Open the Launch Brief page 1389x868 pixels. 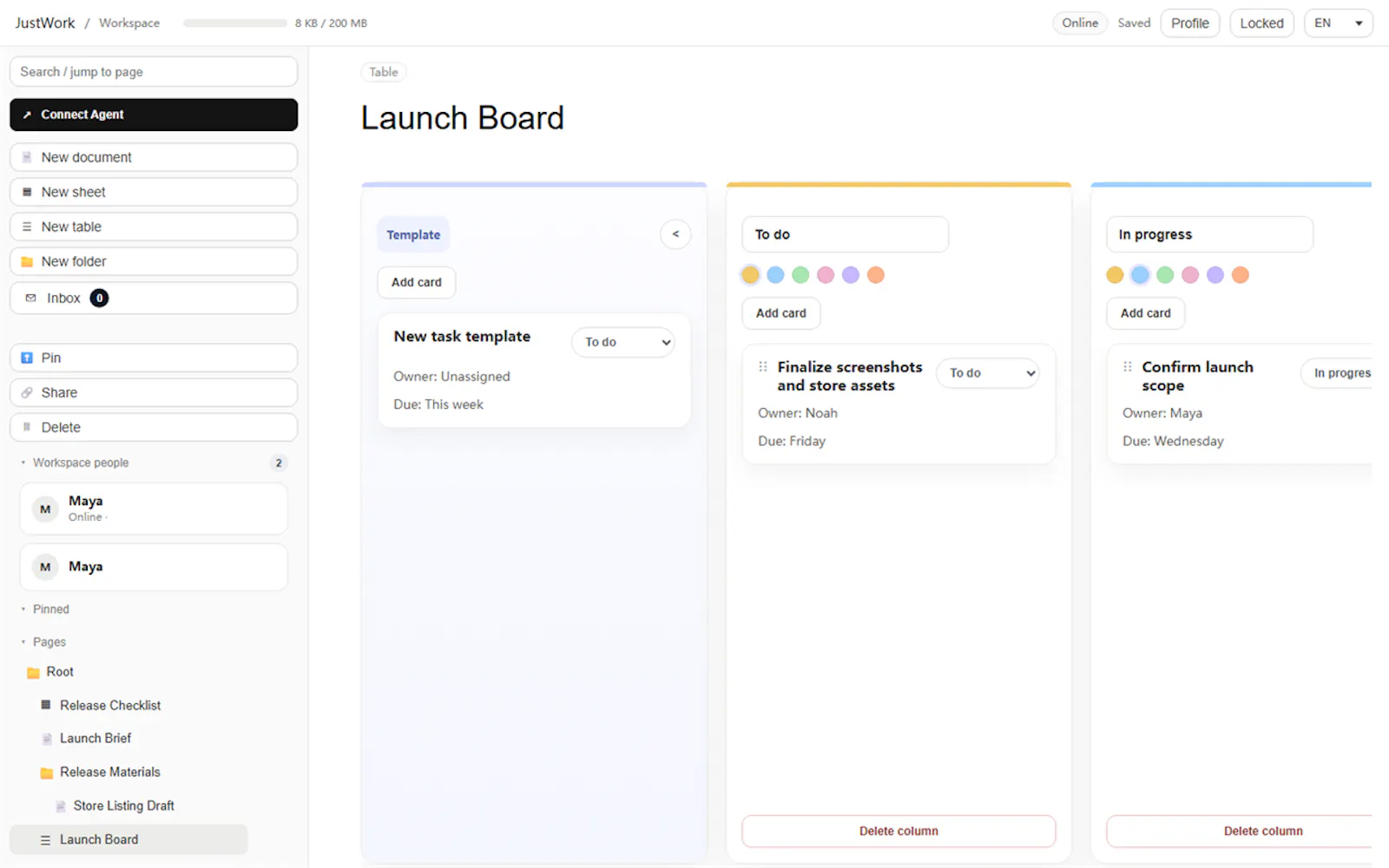coord(95,739)
